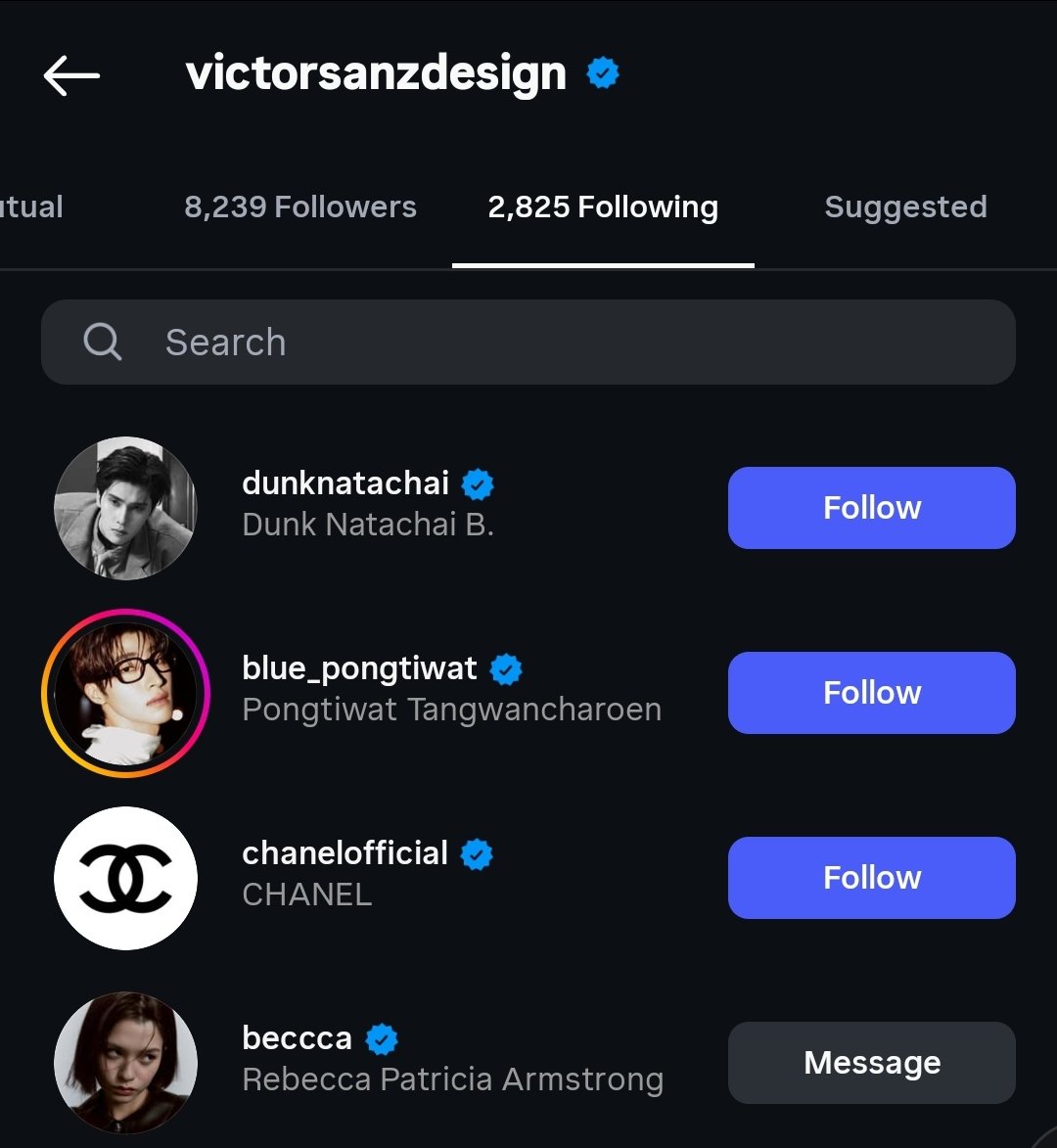Follow the chanelofficial account
Viewport: 1057px width, 1148px height.
tap(871, 878)
